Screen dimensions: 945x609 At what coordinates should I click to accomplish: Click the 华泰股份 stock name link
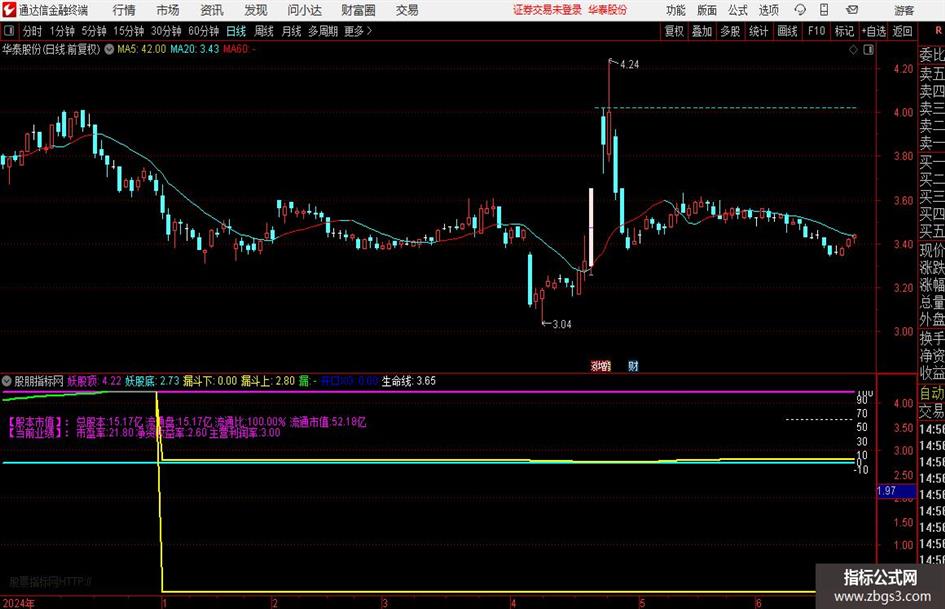(x=608, y=10)
